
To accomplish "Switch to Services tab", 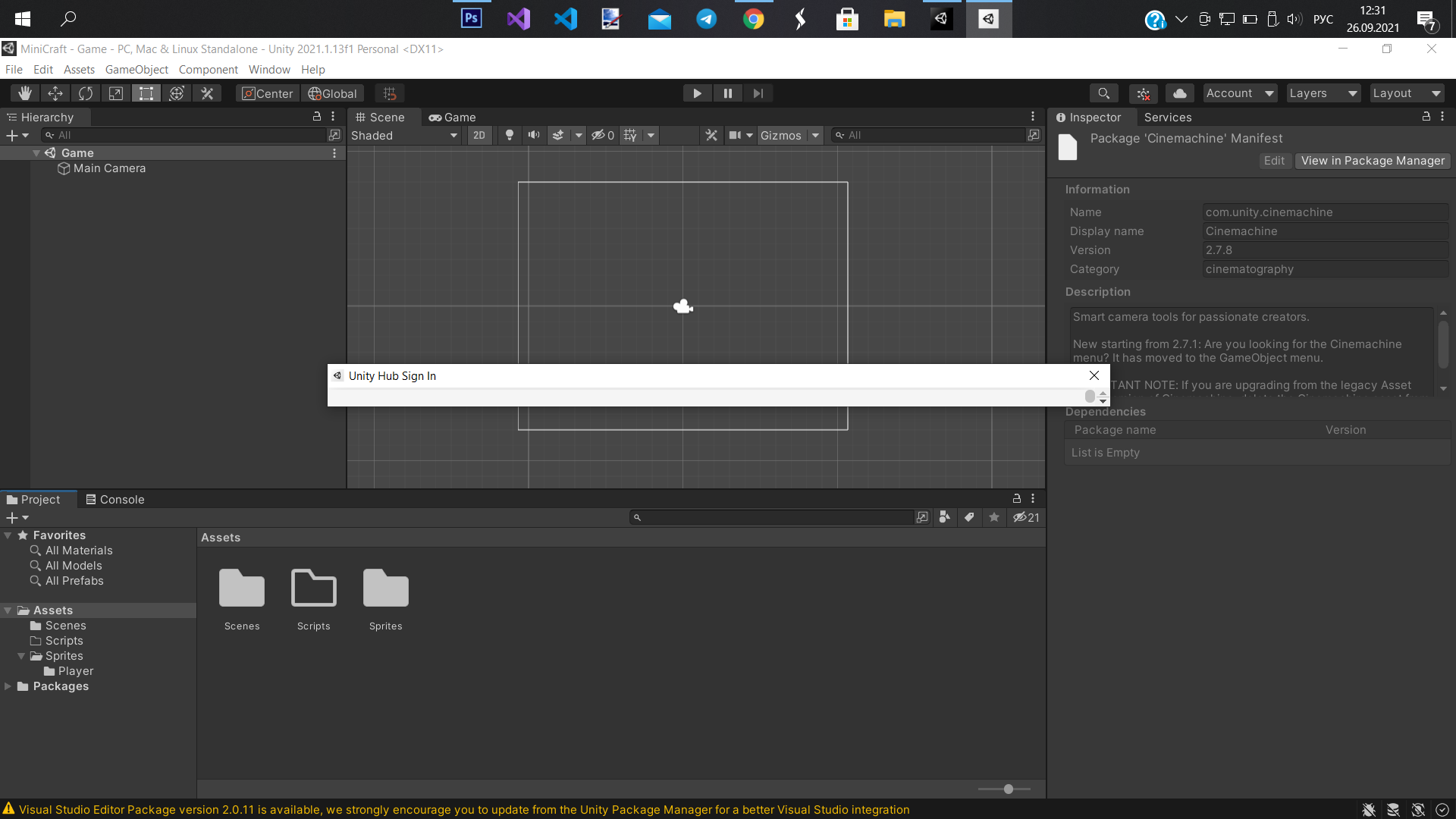I will (x=1168, y=117).
